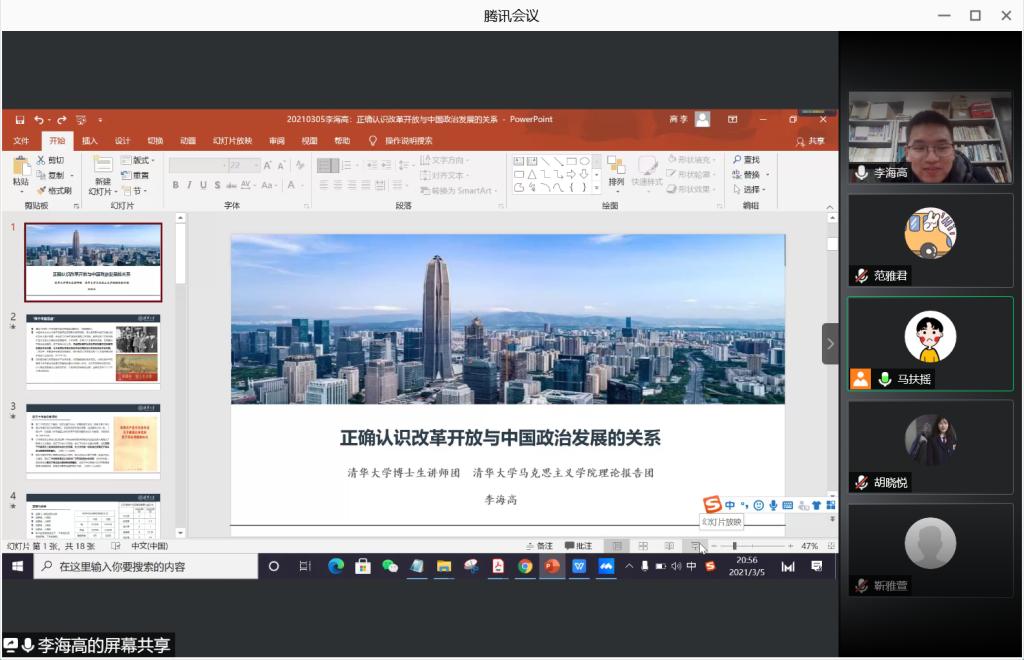Select the slide 2 thumbnail in the slide panel
1024x660 pixels.
93,350
